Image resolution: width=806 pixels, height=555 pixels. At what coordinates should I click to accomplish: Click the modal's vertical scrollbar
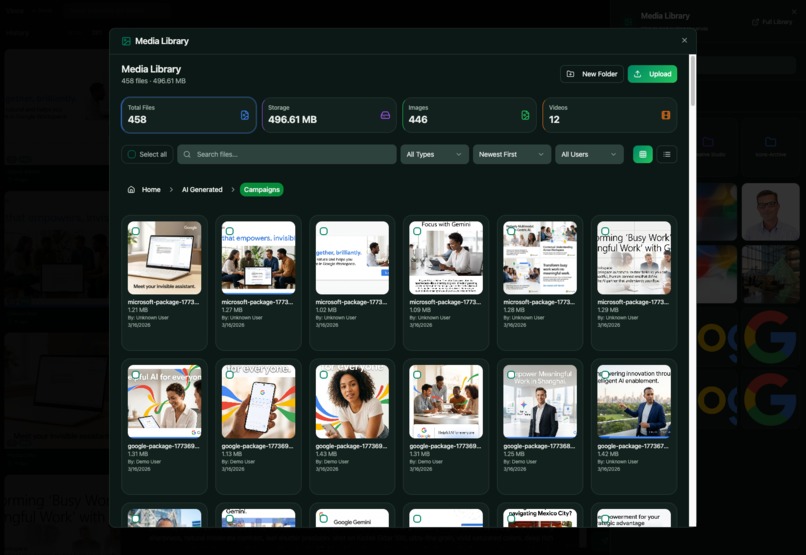692,81
